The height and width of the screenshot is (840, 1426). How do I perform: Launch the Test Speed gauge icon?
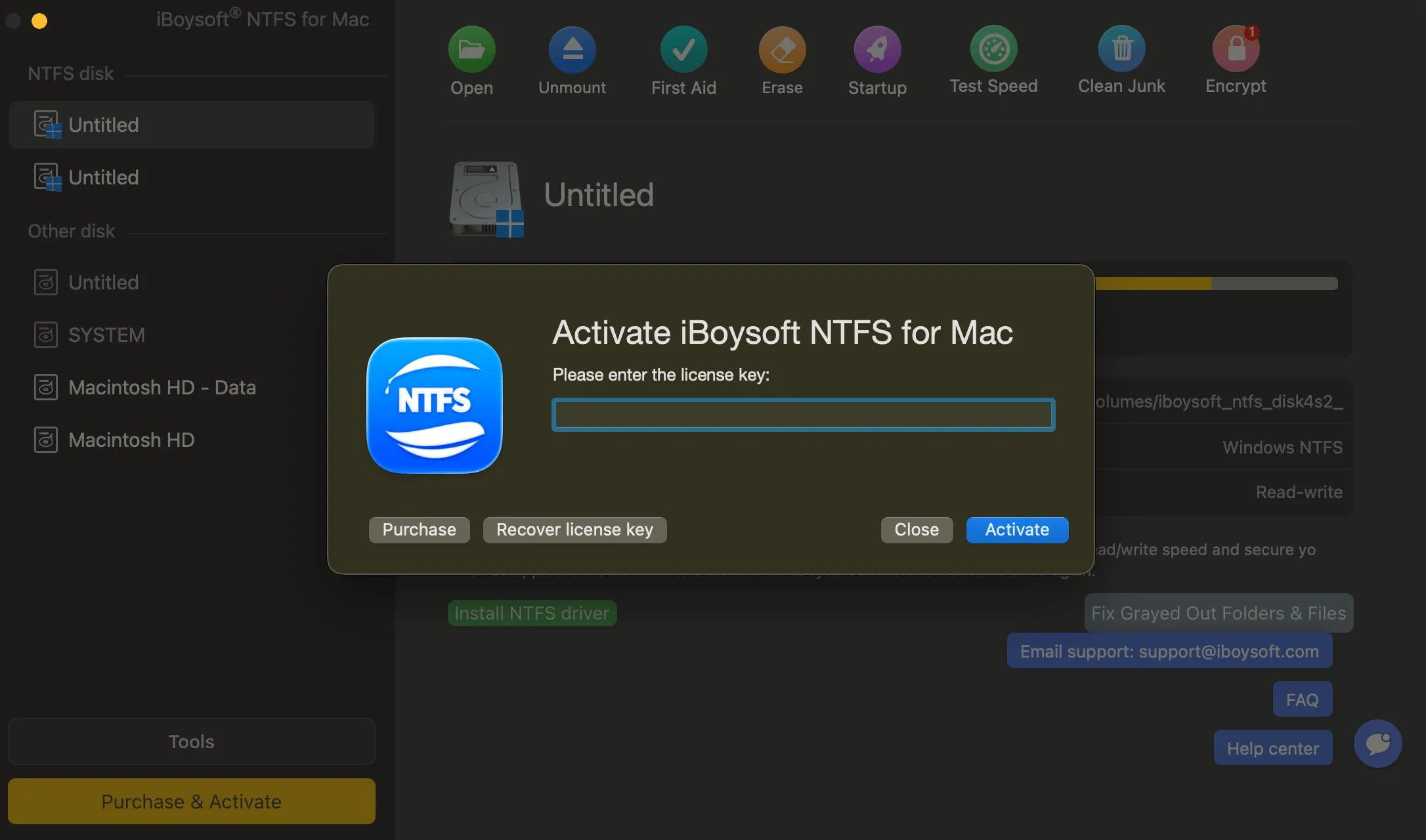click(x=993, y=49)
